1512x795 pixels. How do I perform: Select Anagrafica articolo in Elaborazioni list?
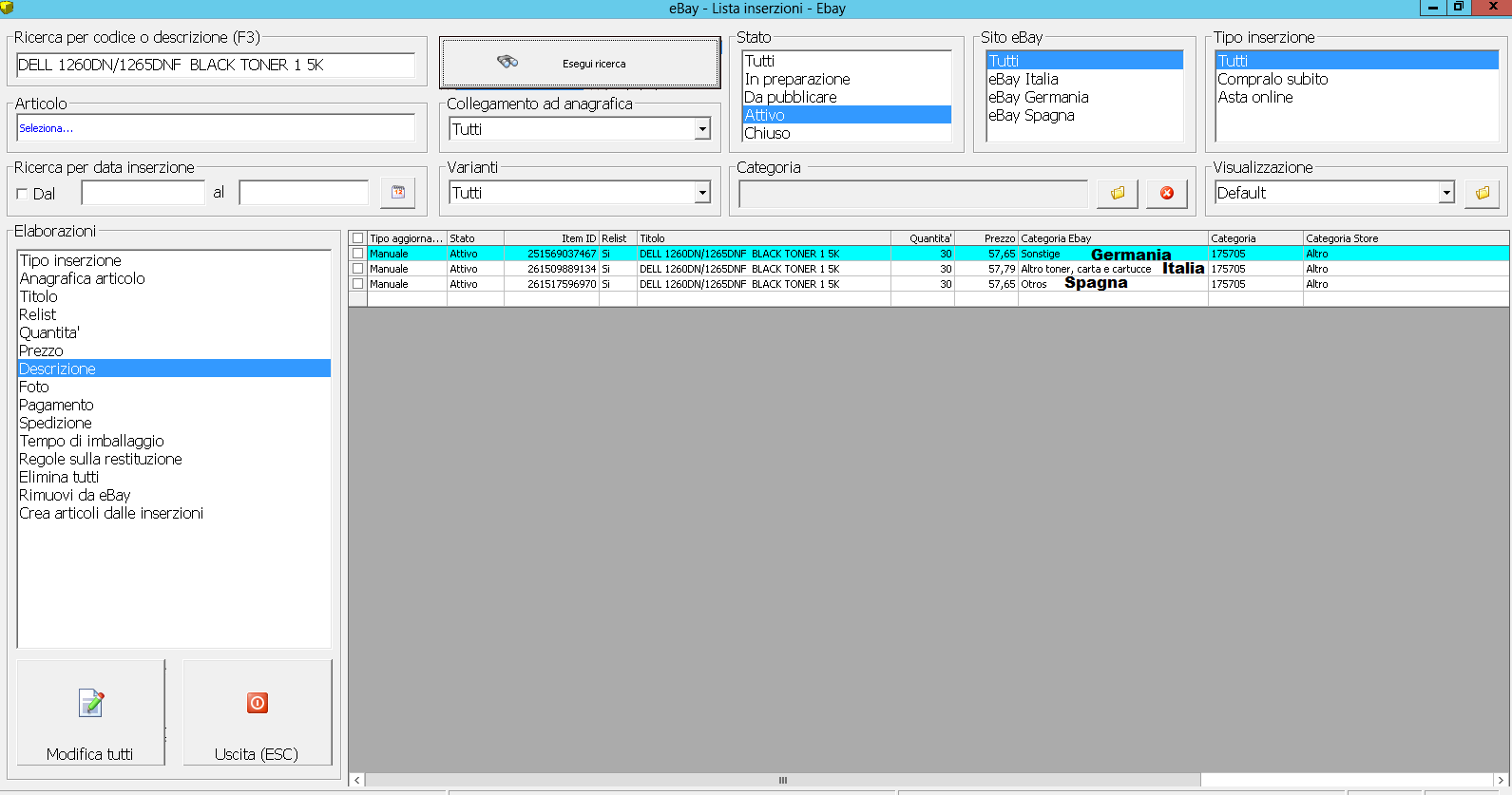tap(174, 278)
